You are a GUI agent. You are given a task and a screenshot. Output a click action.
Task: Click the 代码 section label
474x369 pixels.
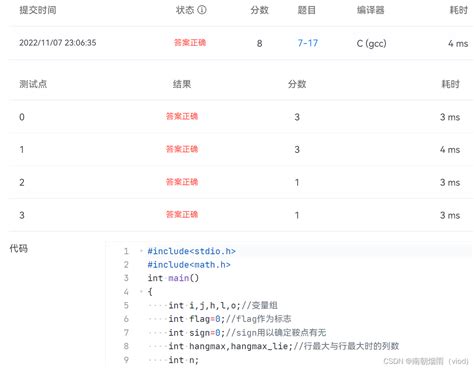19,248
